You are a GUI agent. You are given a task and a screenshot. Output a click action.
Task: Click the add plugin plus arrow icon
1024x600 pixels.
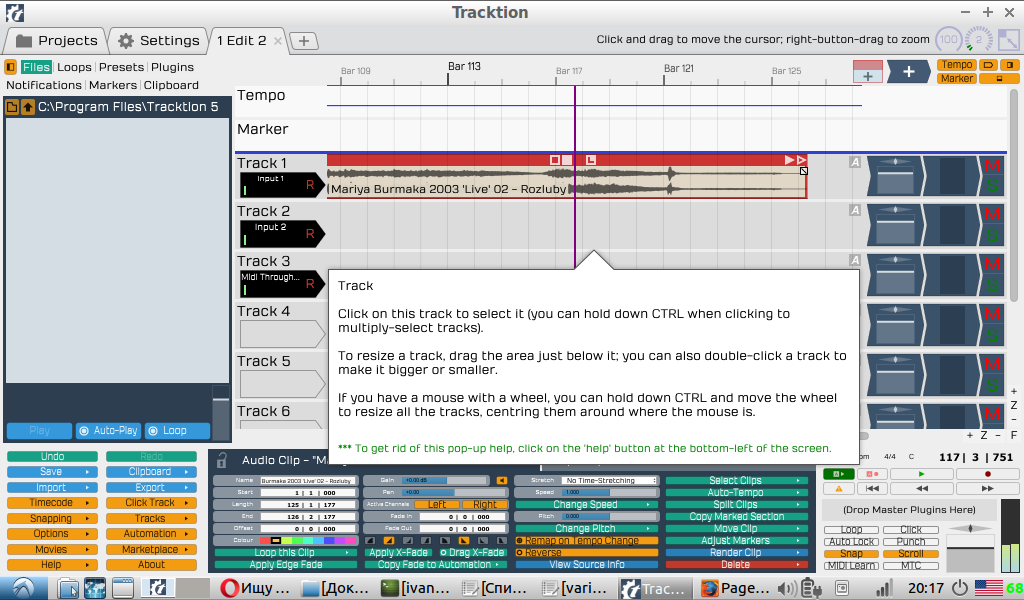(908, 71)
